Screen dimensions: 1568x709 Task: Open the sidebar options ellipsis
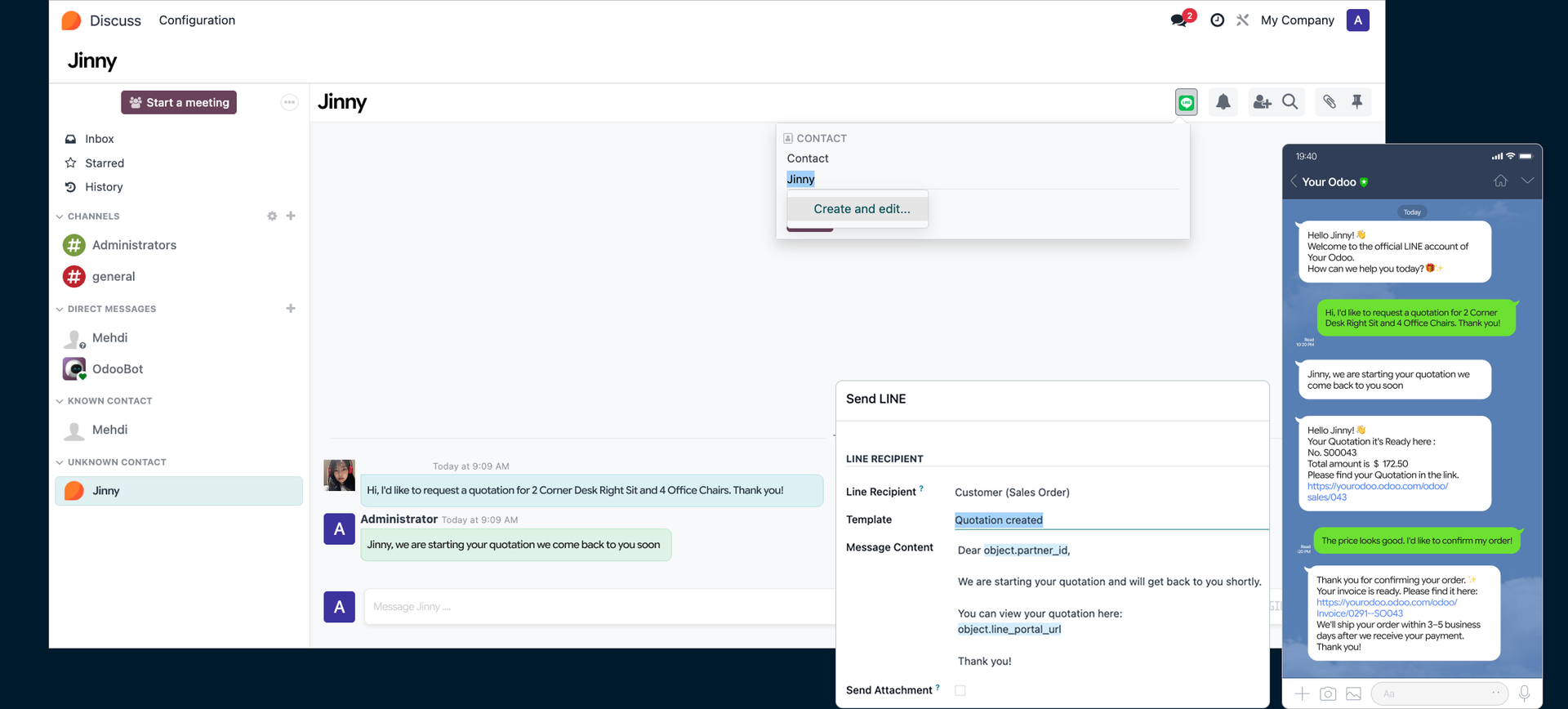click(x=289, y=102)
